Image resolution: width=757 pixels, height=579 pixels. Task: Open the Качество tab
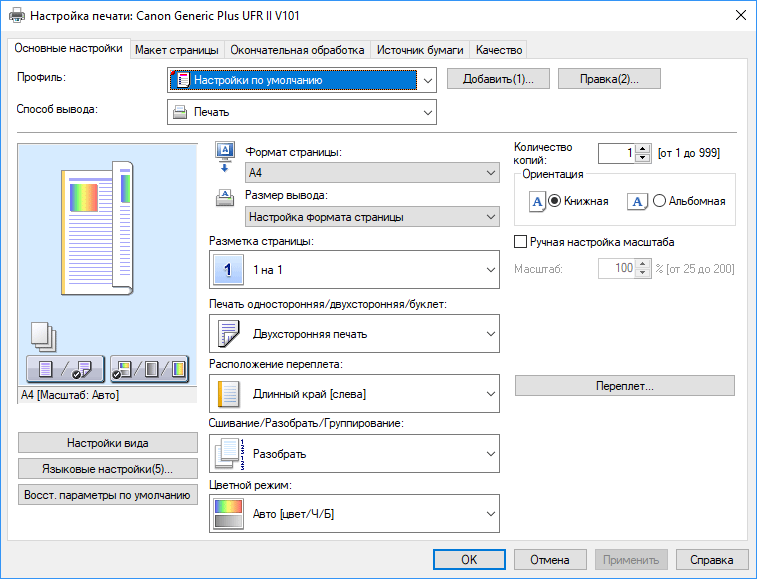pyautogui.click(x=499, y=50)
